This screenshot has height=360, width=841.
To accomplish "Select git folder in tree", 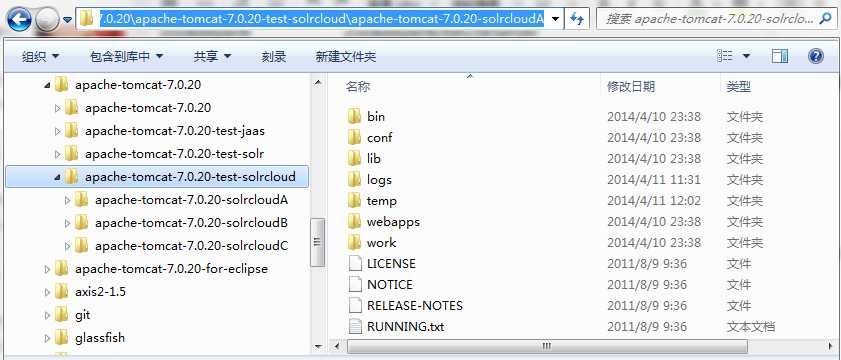I will click(82, 314).
